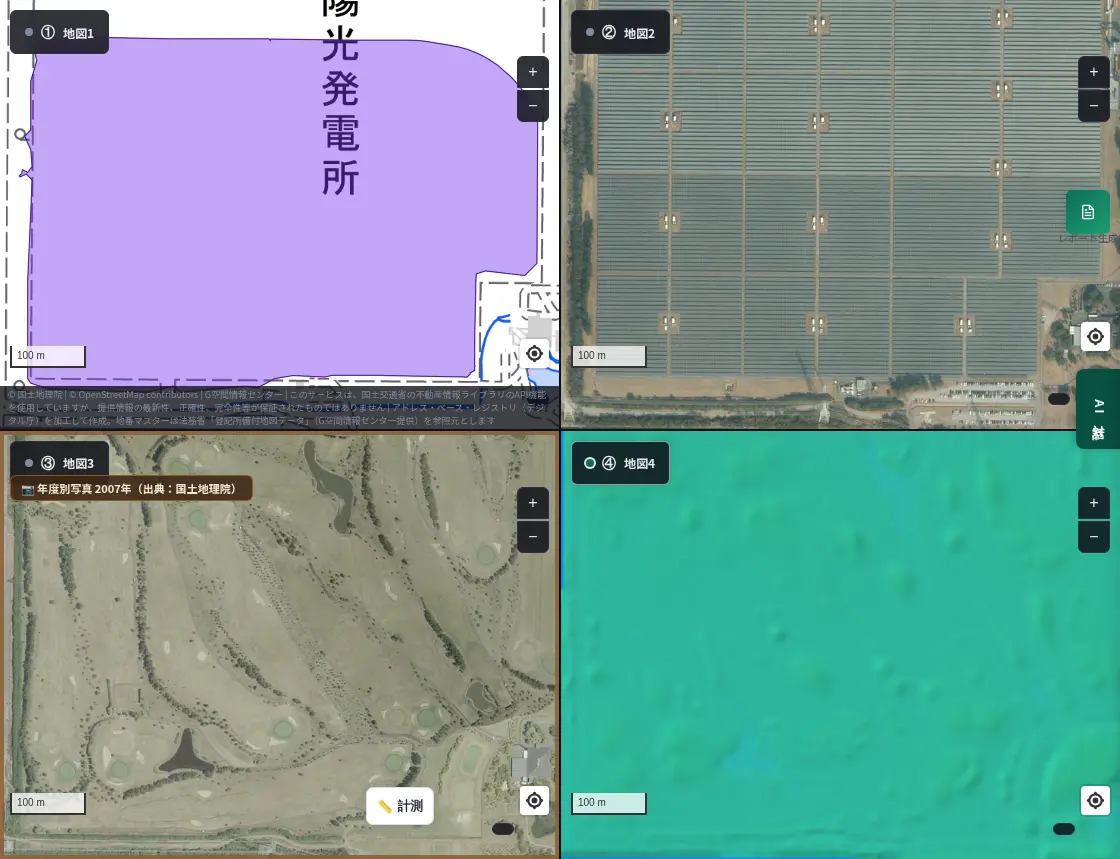
Task: Locate current position on map 1
Action: click(534, 353)
